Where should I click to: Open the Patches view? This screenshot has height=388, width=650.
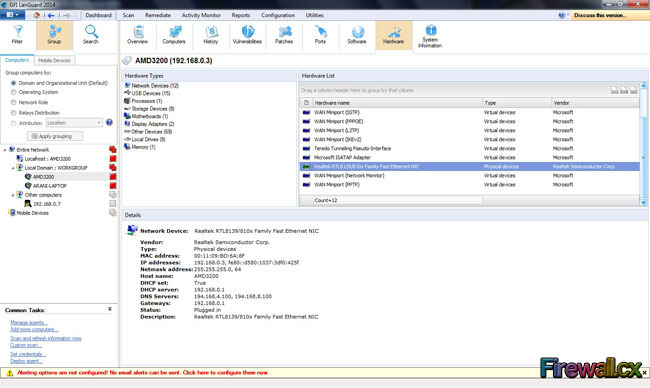tap(284, 35)
